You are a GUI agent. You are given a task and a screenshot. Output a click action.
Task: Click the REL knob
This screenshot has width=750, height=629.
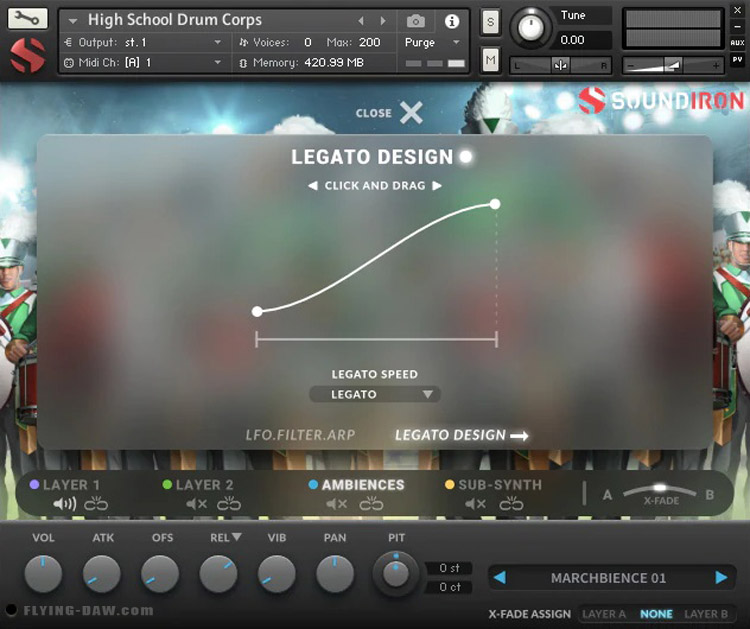click(x=219, y=573)
